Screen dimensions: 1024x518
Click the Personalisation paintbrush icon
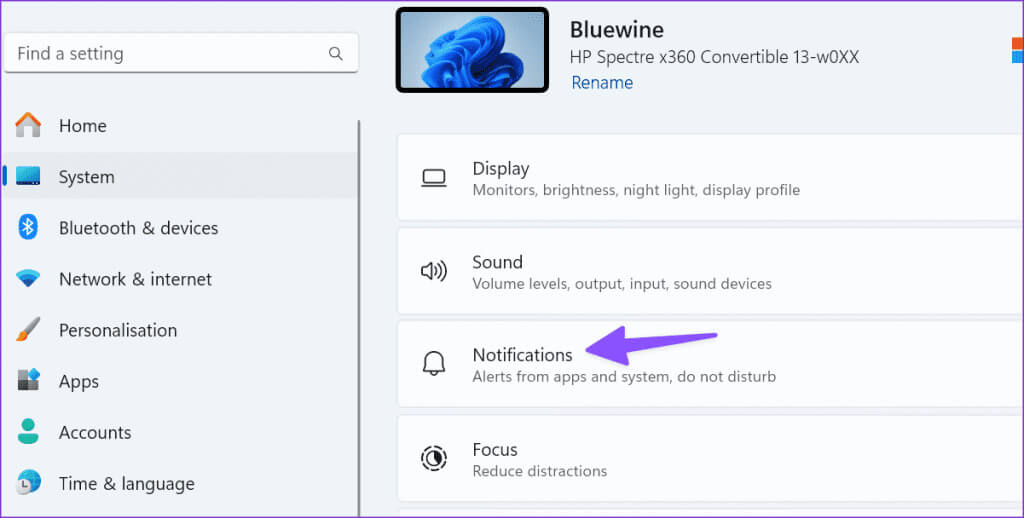28,330
